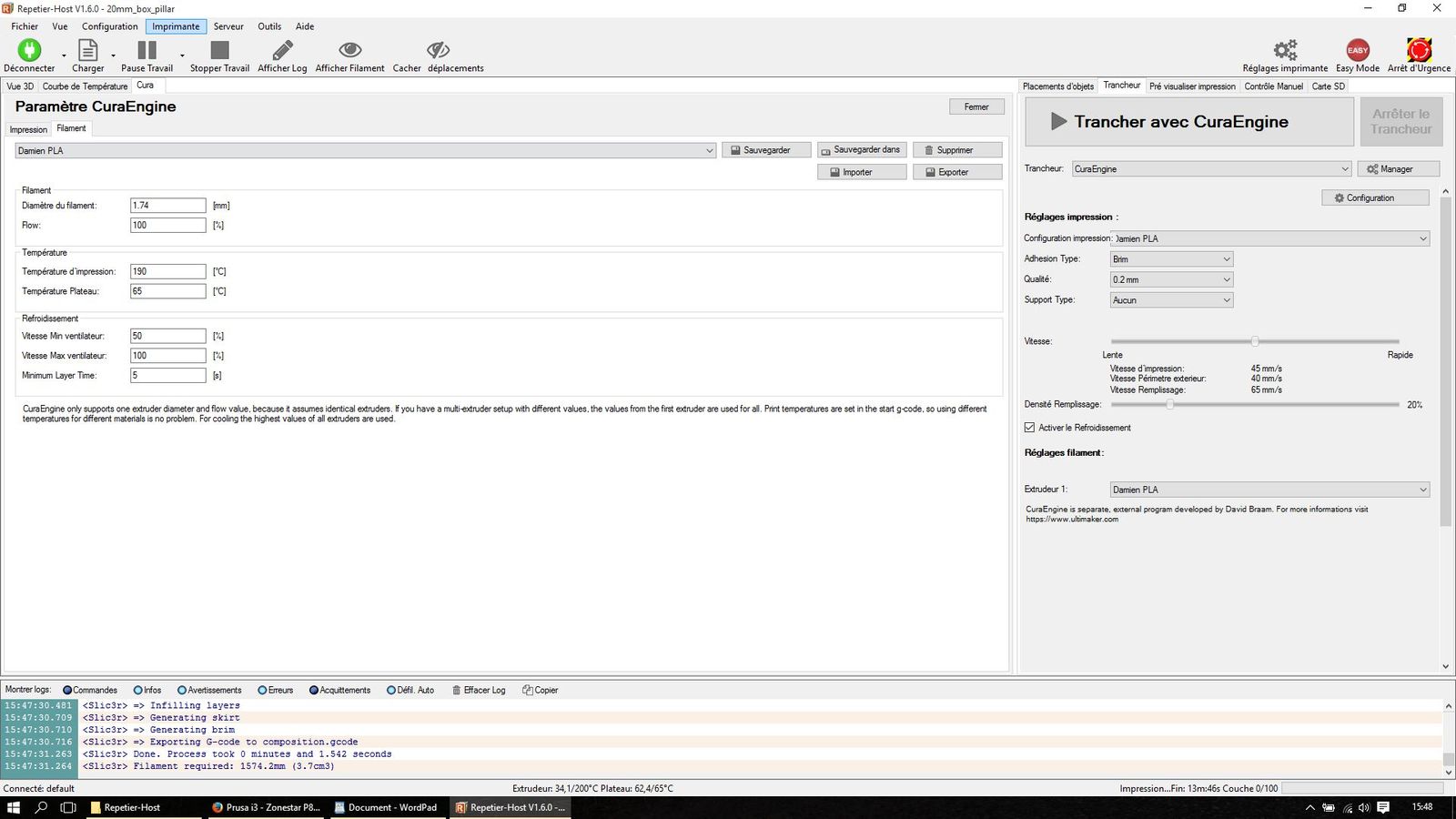1456x819 pixels.
Task: Toggle the Afficher Filament eye icon
Action: (x=349, y=50)
